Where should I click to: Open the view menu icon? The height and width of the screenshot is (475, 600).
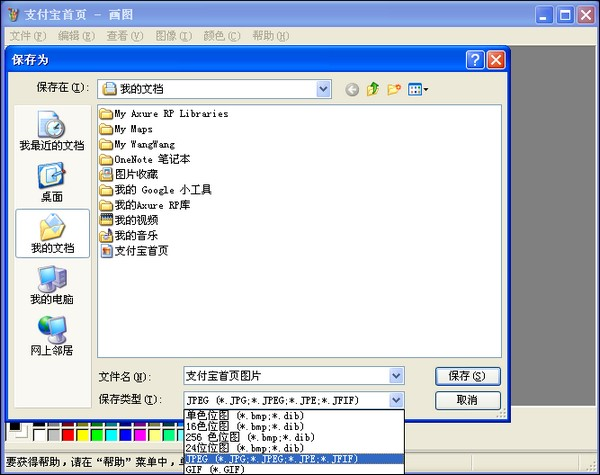(418, 90)
